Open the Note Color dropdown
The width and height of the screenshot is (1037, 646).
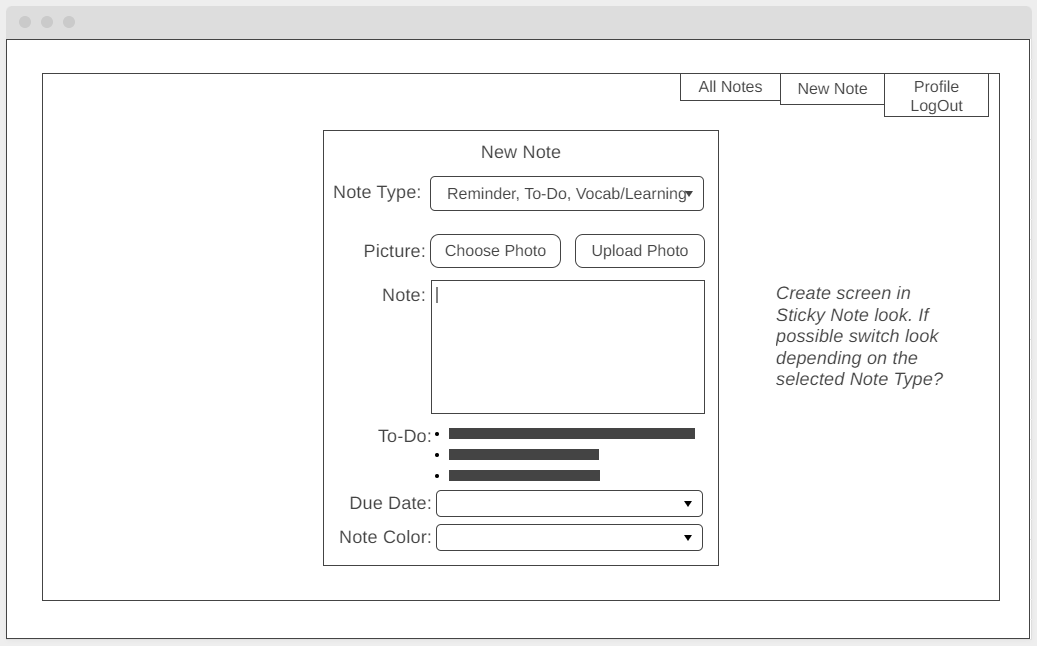click(569, 538)
